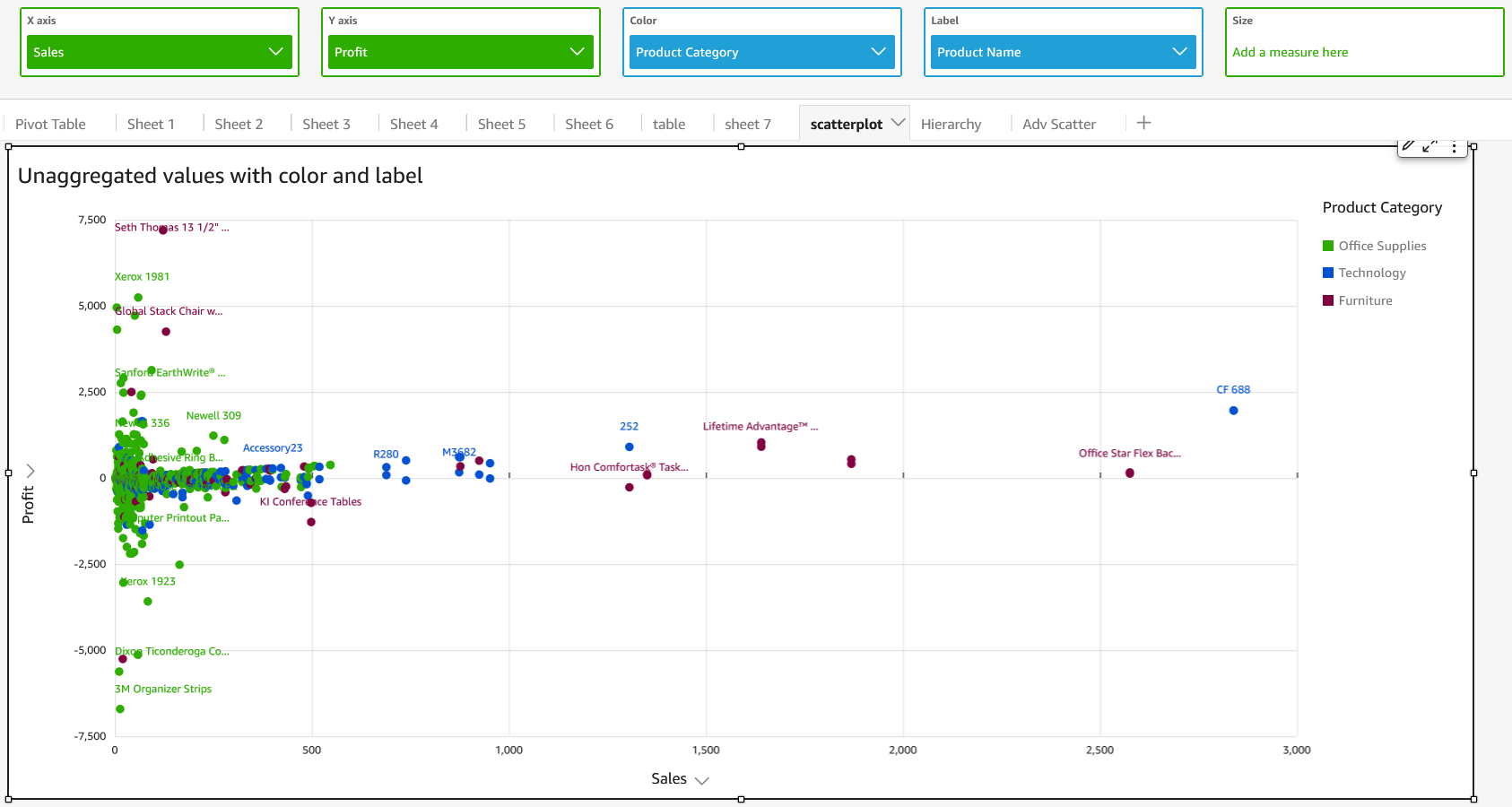The height and width of the screenshot is (807, 1512).
Task: Maximize the scatterplot visual using expand icon
Action: pos(1432,146)
